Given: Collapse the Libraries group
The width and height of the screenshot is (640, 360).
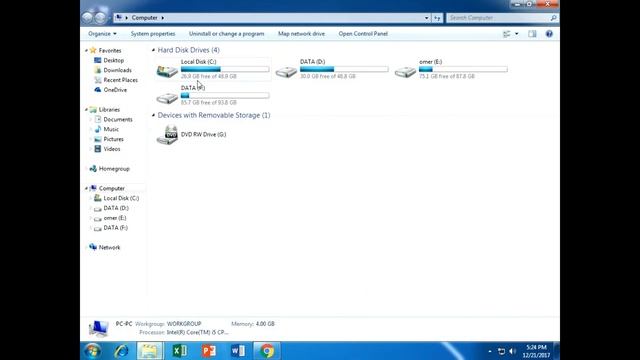Looking at the screenshot, I should click(x=86, y=110).
